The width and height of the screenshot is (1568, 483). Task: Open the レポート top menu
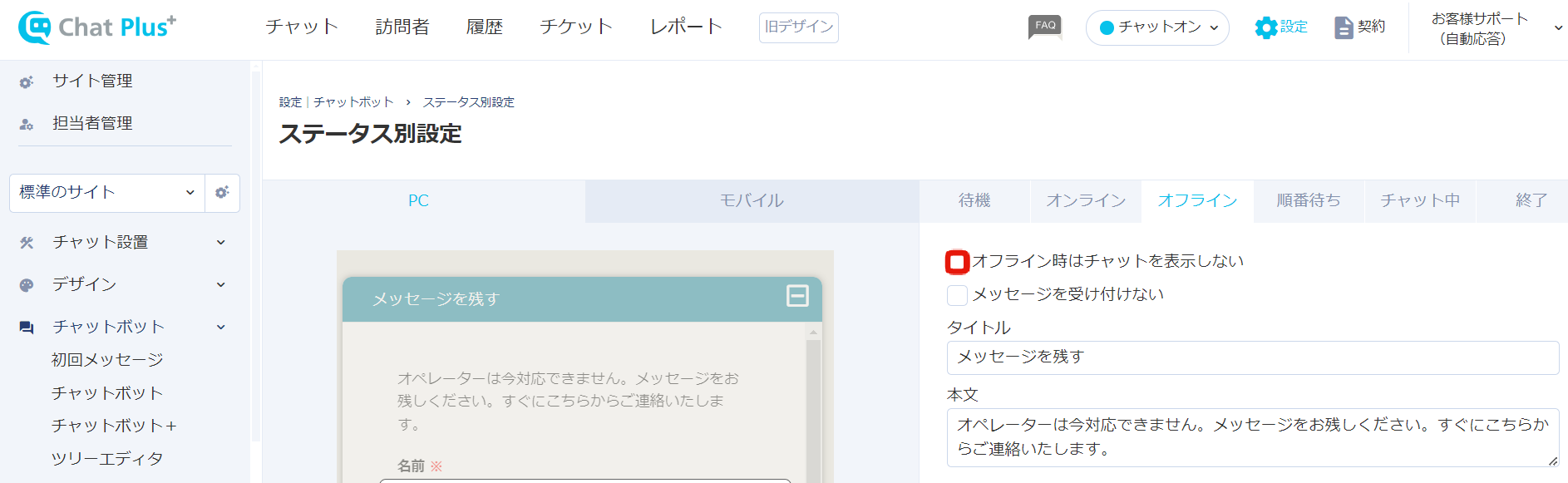coord(686,27)
